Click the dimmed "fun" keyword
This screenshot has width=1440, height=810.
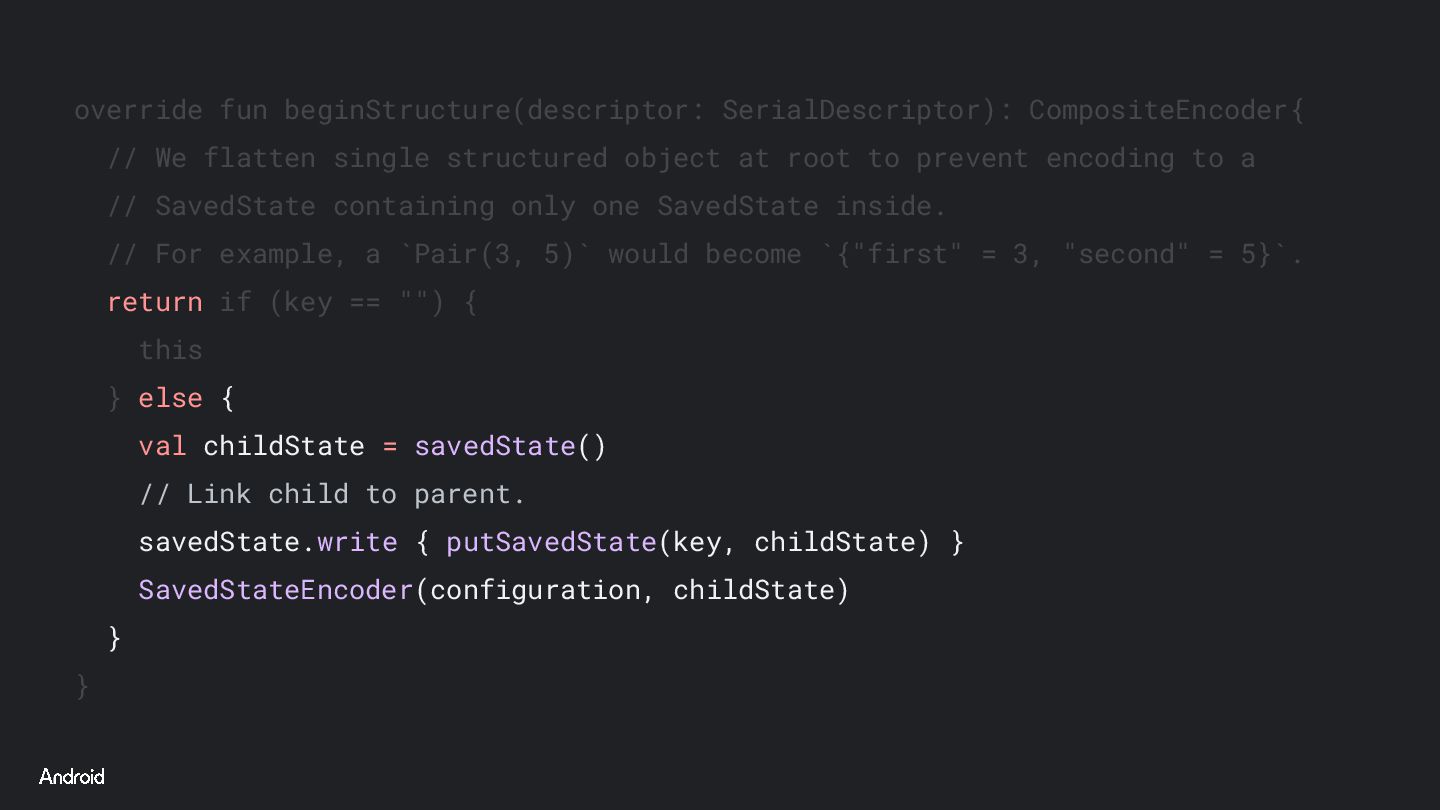pyautogui.click(x=244, y=110)
